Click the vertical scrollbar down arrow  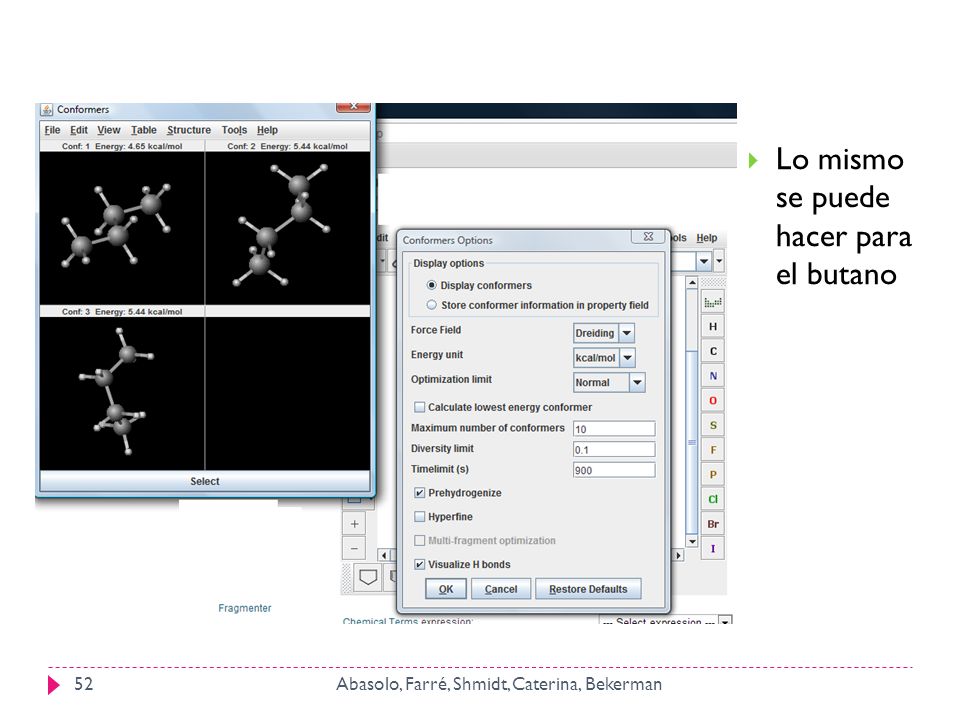pos(692,541)
